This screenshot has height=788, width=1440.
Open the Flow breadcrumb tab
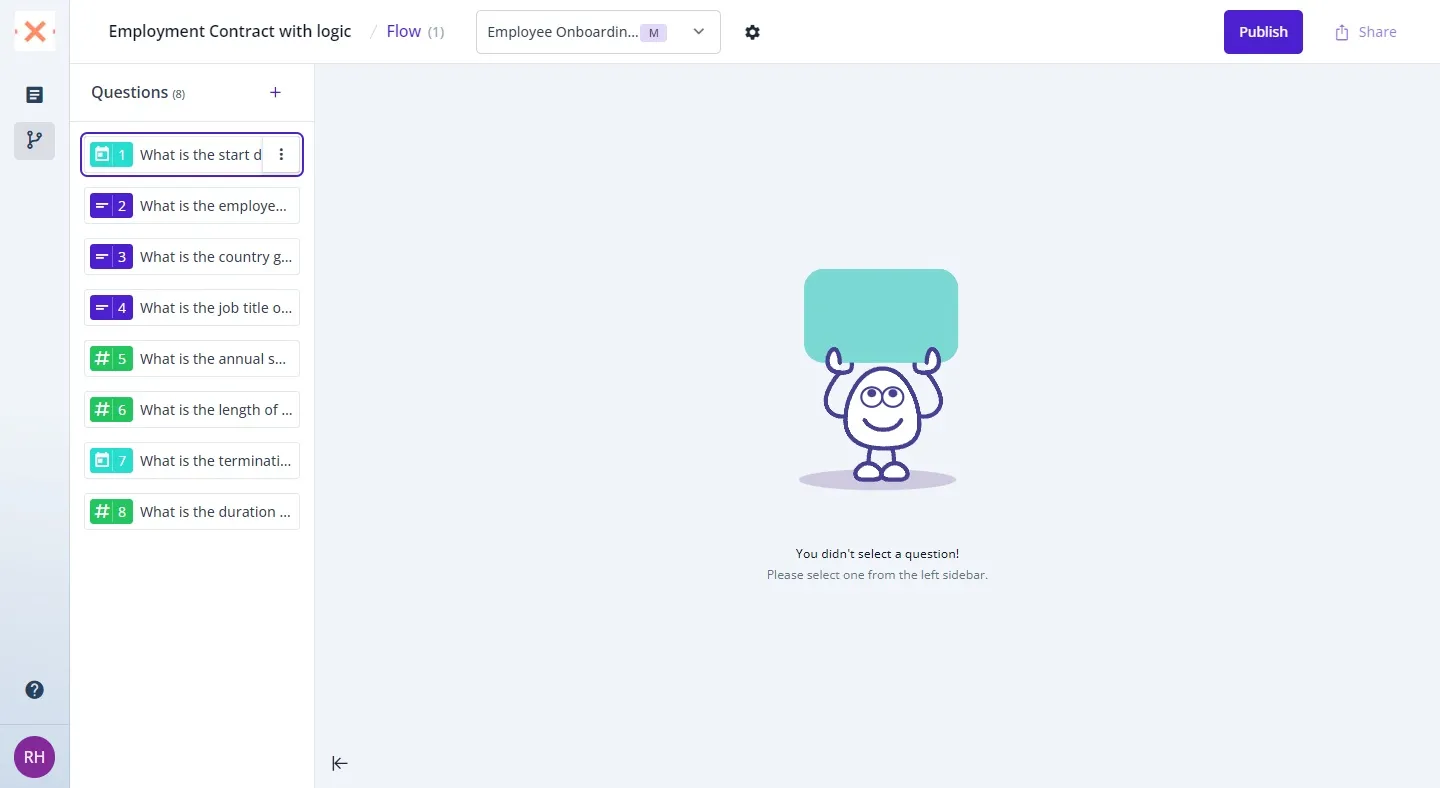pyautogui.click(x=404, y=32)
